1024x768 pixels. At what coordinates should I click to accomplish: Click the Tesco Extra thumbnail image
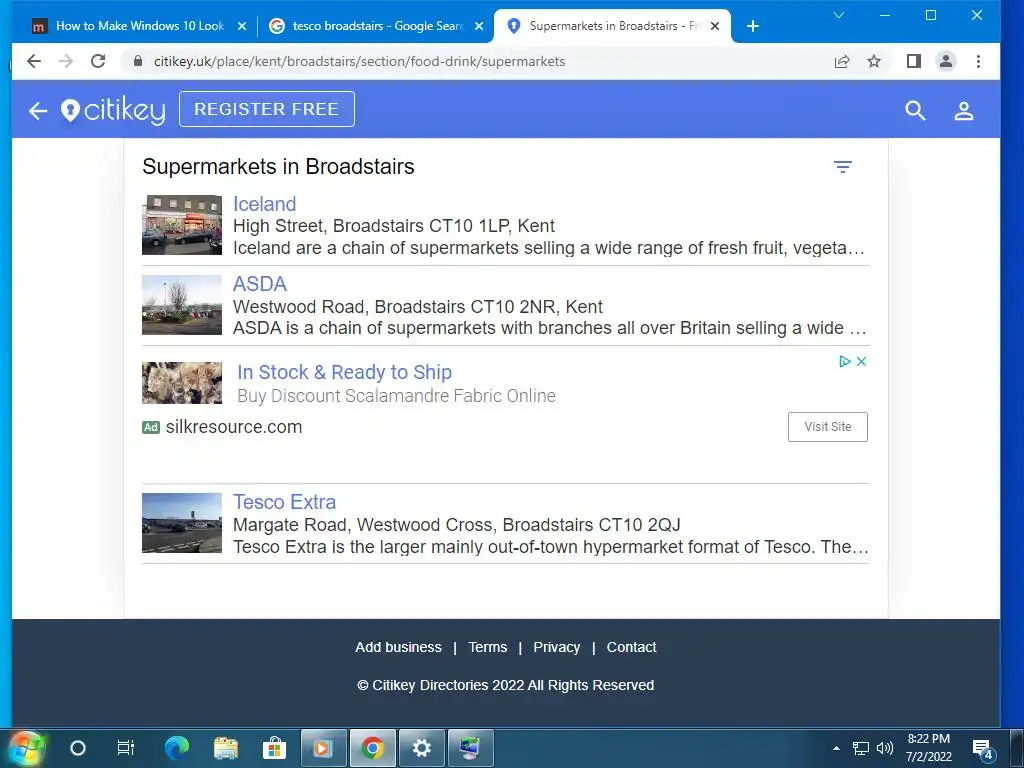[x=182, y=523]
